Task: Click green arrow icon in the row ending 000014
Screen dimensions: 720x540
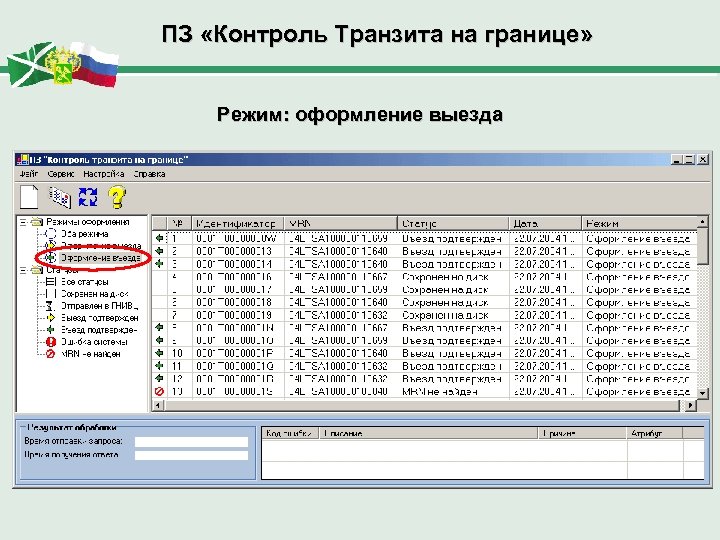Action: (159, 264)
